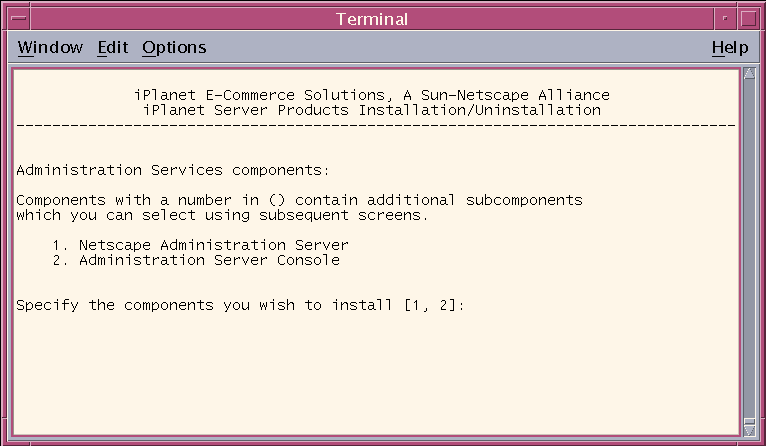Click the scrollbar down arrow
This screenshot has height=446, width=766.
[x=749, y=429]
